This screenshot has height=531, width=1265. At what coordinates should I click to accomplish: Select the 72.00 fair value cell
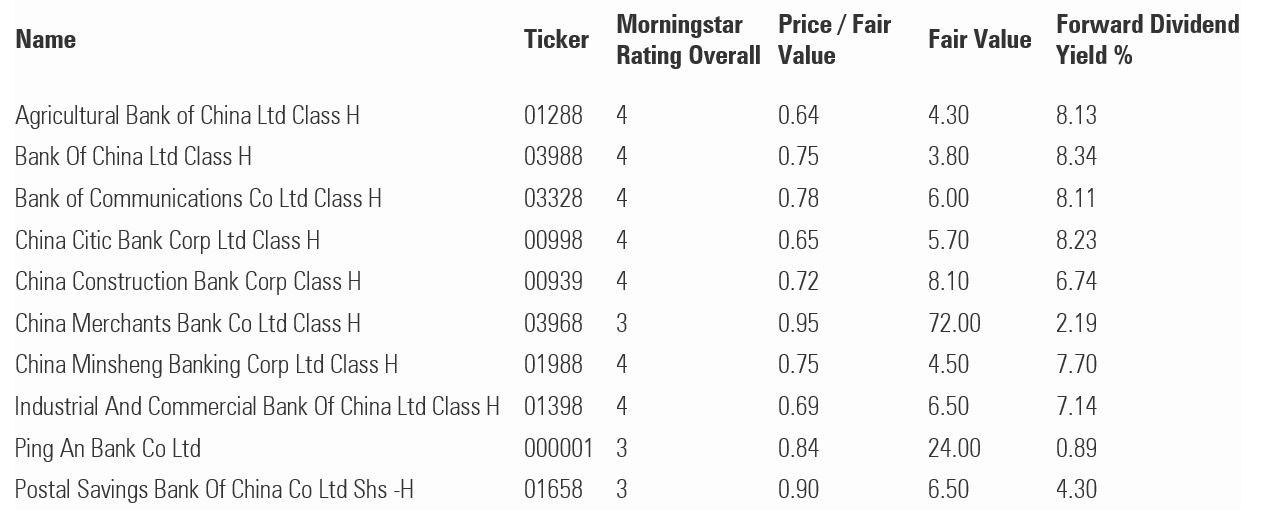point(954,323)
